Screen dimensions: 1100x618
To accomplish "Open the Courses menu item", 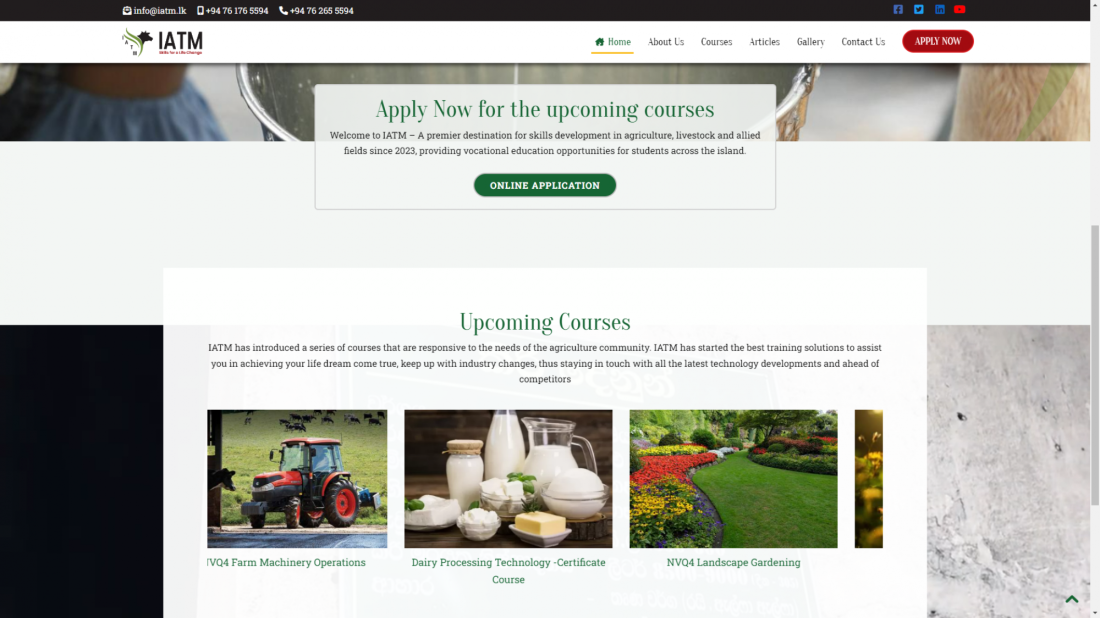I will tap(716, 42).
